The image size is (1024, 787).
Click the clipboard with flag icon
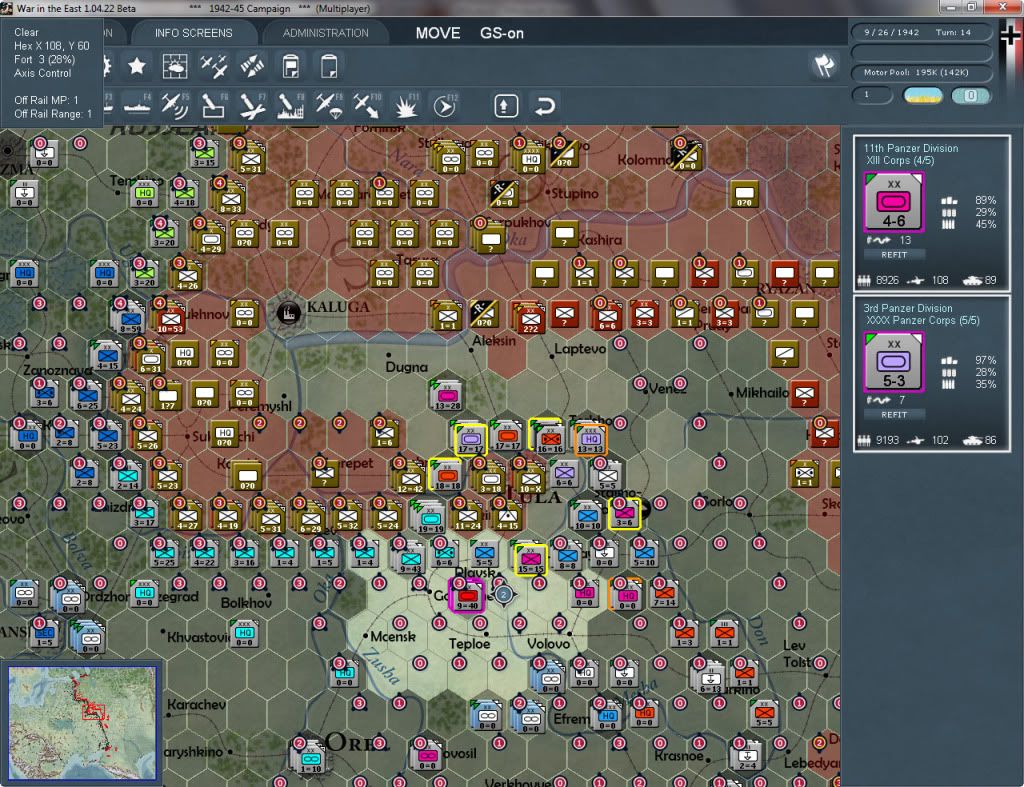click(291, 66)
